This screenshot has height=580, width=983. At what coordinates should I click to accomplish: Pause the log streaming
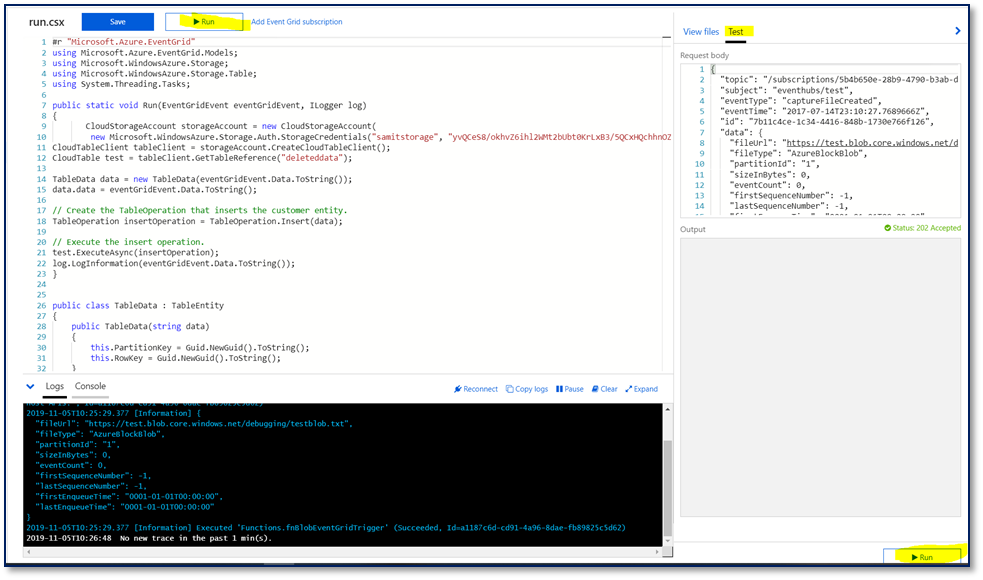[x=570, y=389]
